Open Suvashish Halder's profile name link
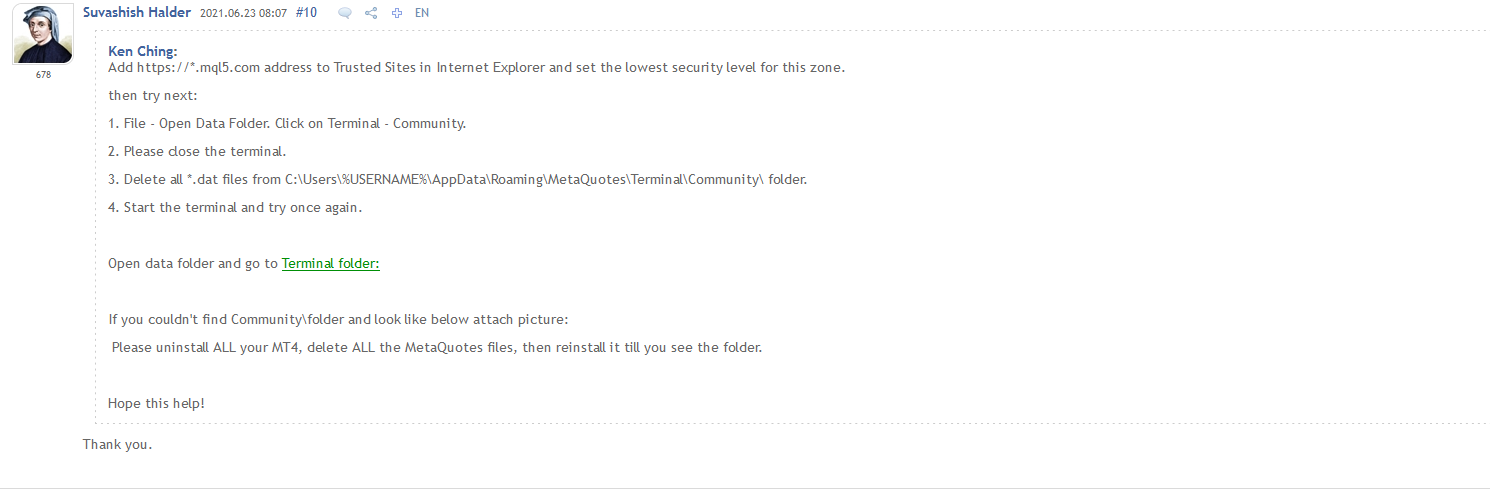Image resolution: width=1490 pixels, height=492 pixels. point(137,13)
